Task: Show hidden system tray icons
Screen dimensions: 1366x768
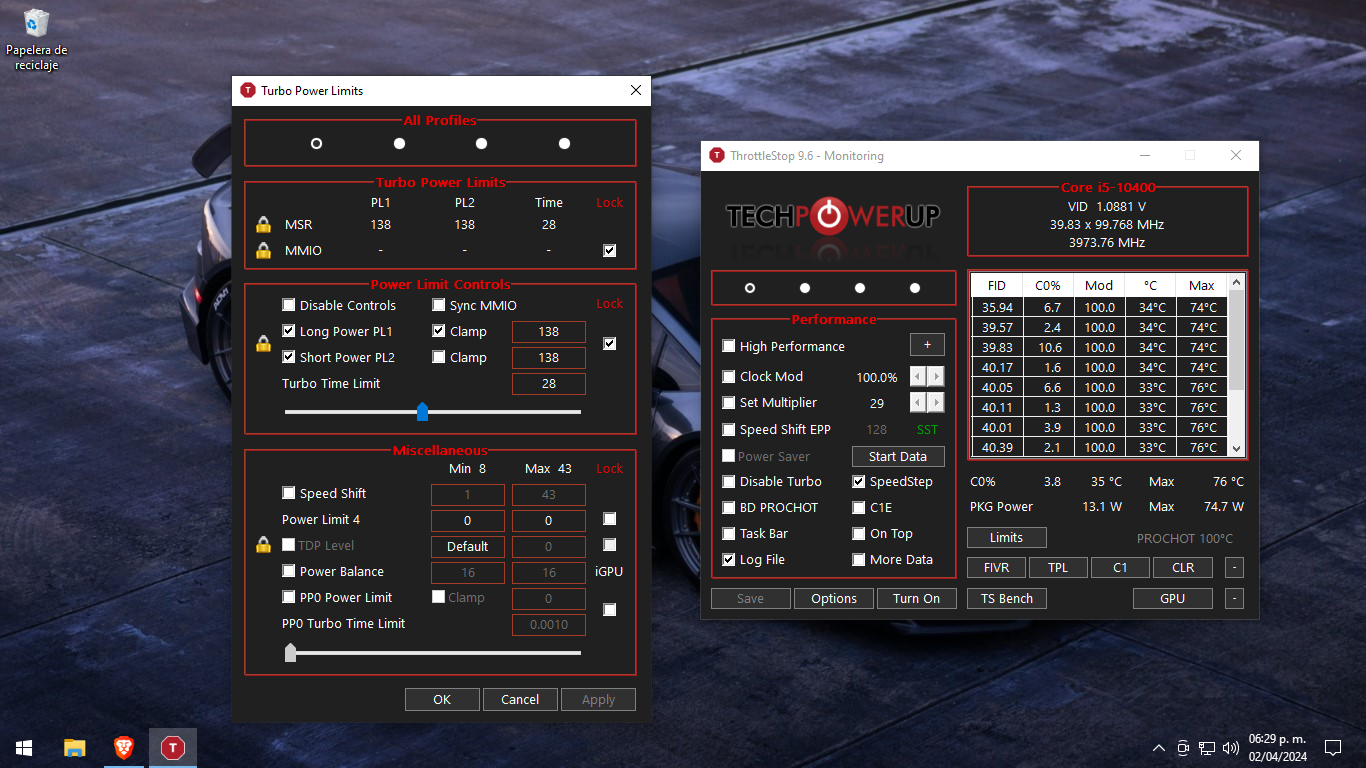Action: [1158, 747]
